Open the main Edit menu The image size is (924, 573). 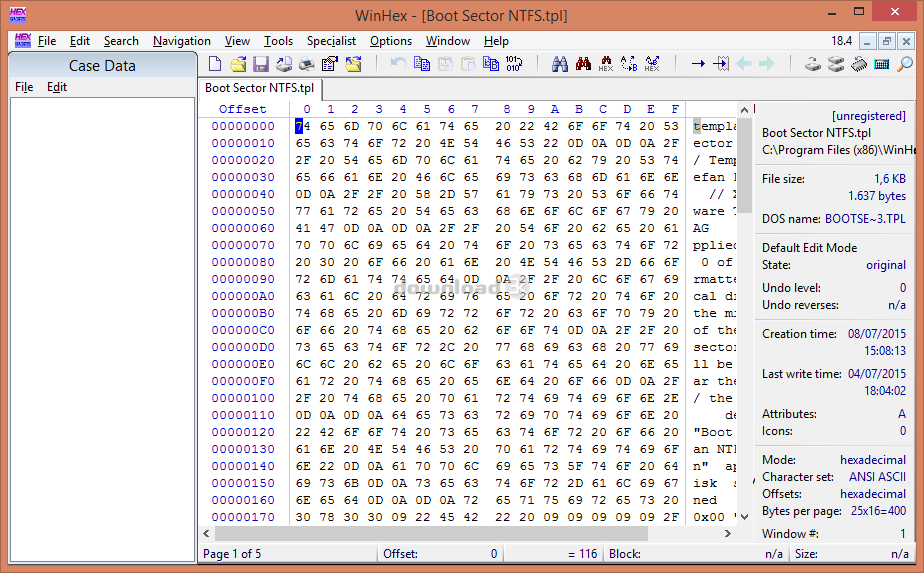[80, 41]
